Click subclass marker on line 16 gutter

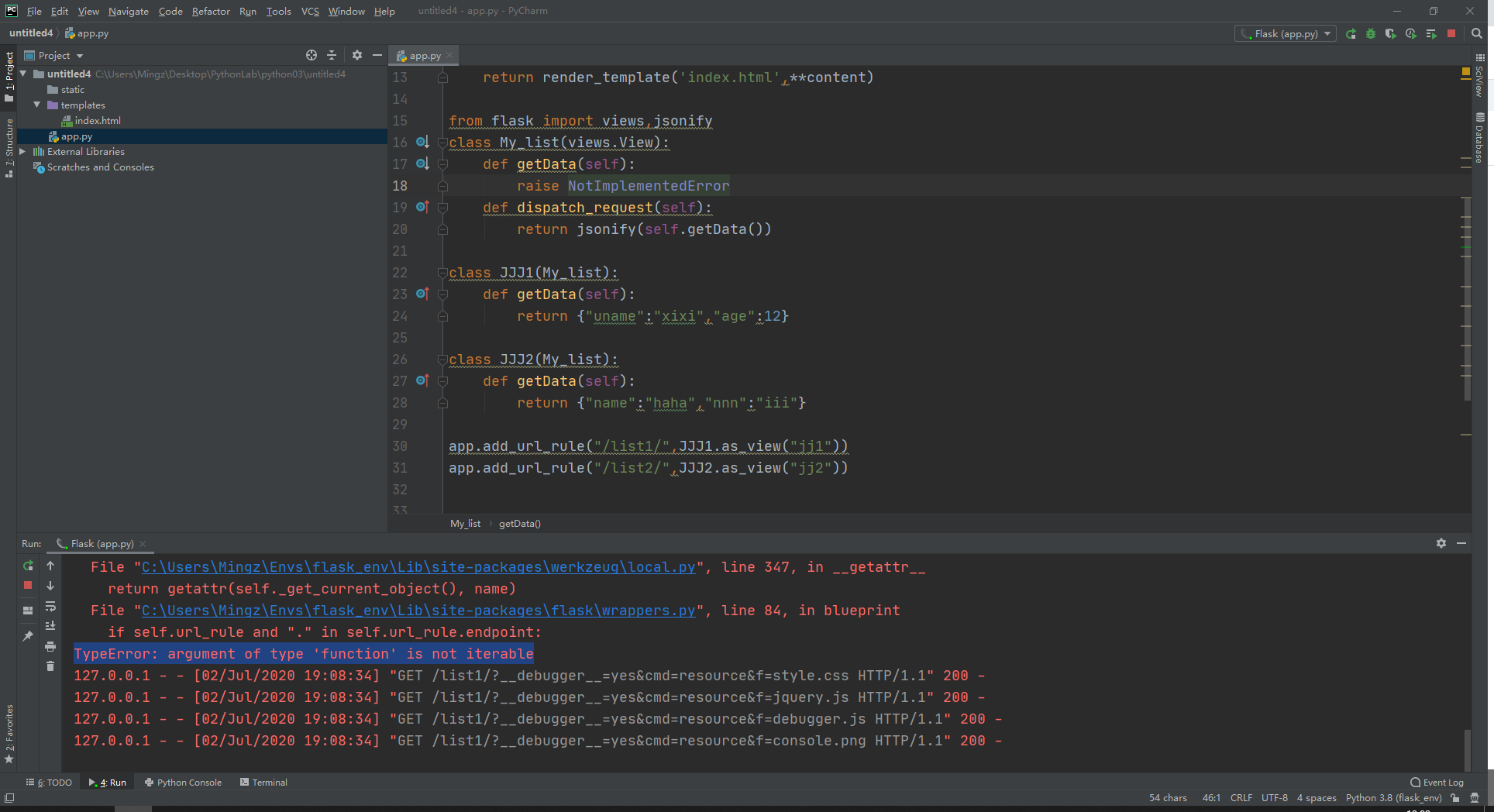click(422, 142)
